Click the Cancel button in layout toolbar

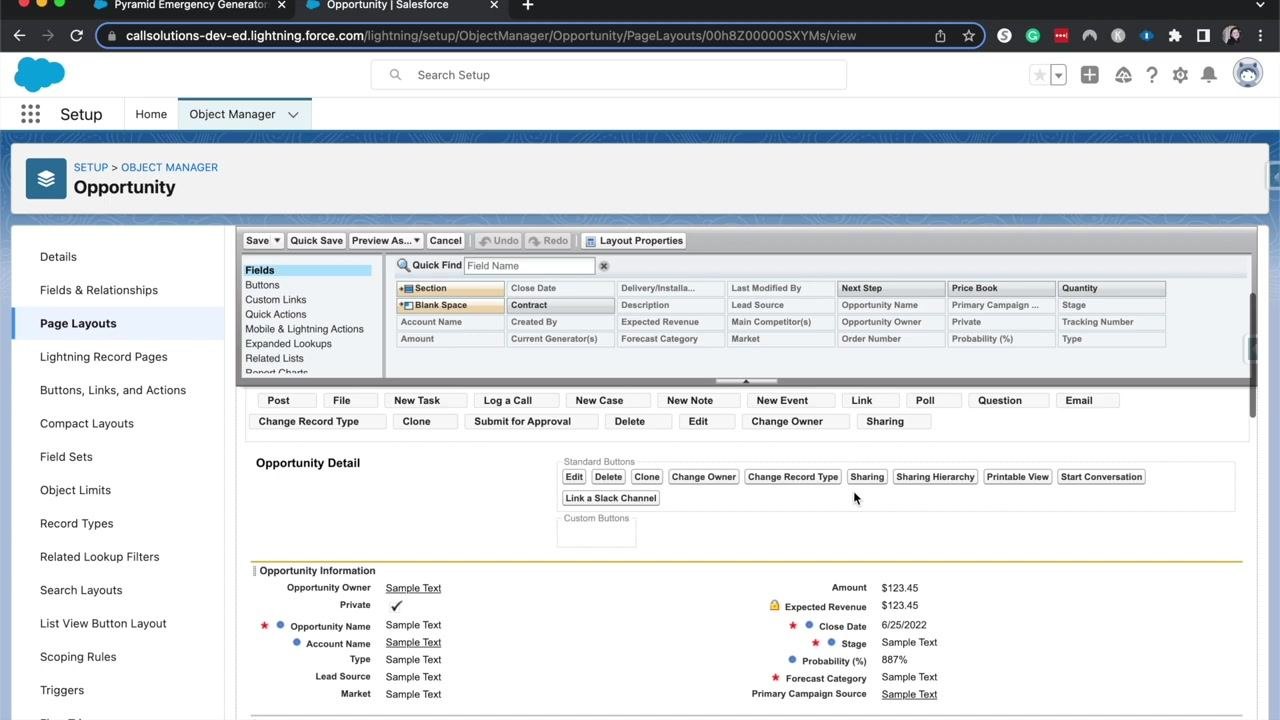click(445, 241)
